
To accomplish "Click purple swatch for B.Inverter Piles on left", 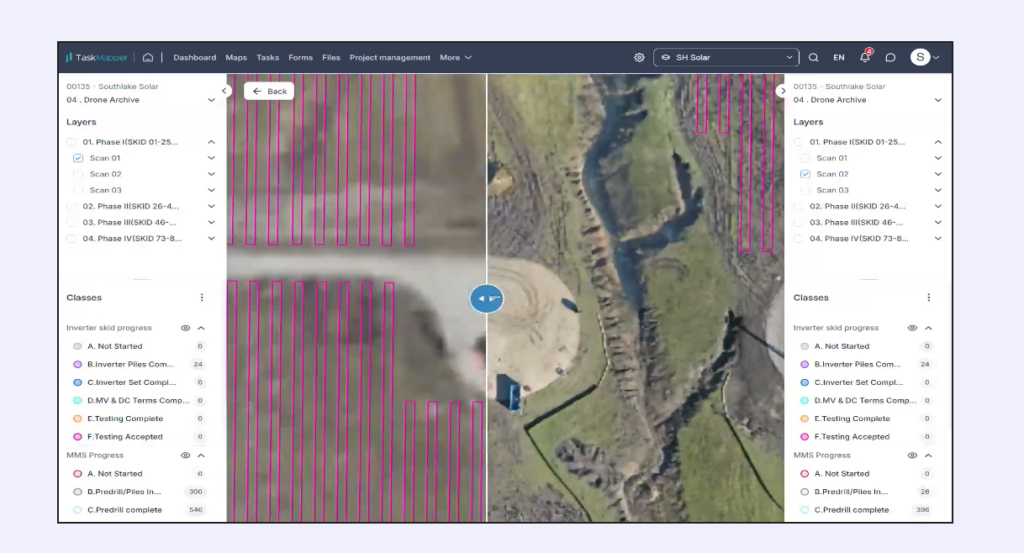I will click(78, 365).
